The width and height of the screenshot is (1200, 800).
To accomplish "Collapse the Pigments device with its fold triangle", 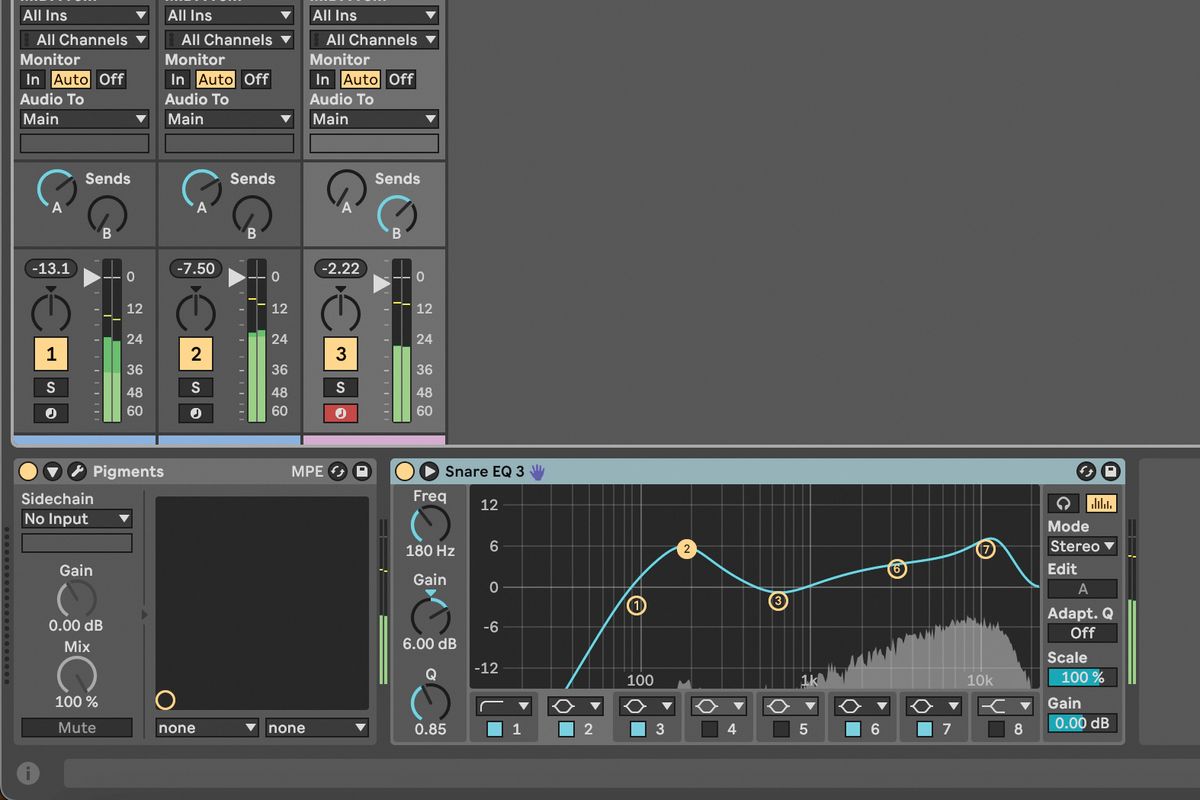I will (x=53, y=471).
